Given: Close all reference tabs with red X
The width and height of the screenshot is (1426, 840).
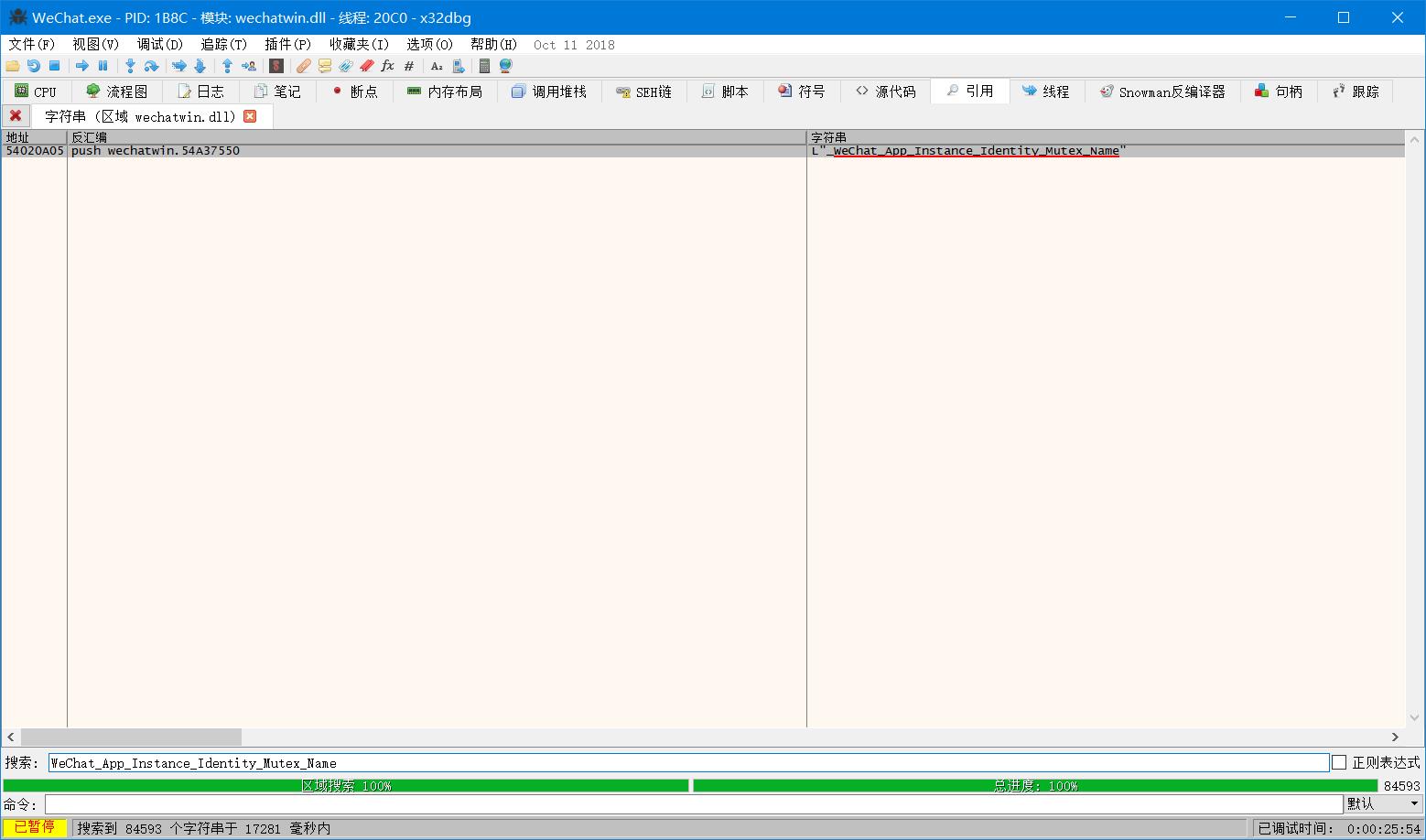Looking at the screenshot, I should (16, 116).
